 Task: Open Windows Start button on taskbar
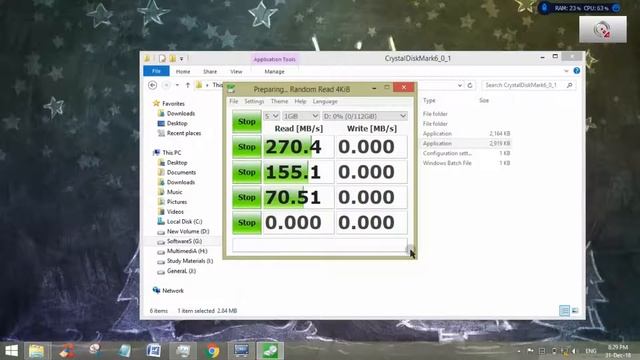tap(11, 351)
